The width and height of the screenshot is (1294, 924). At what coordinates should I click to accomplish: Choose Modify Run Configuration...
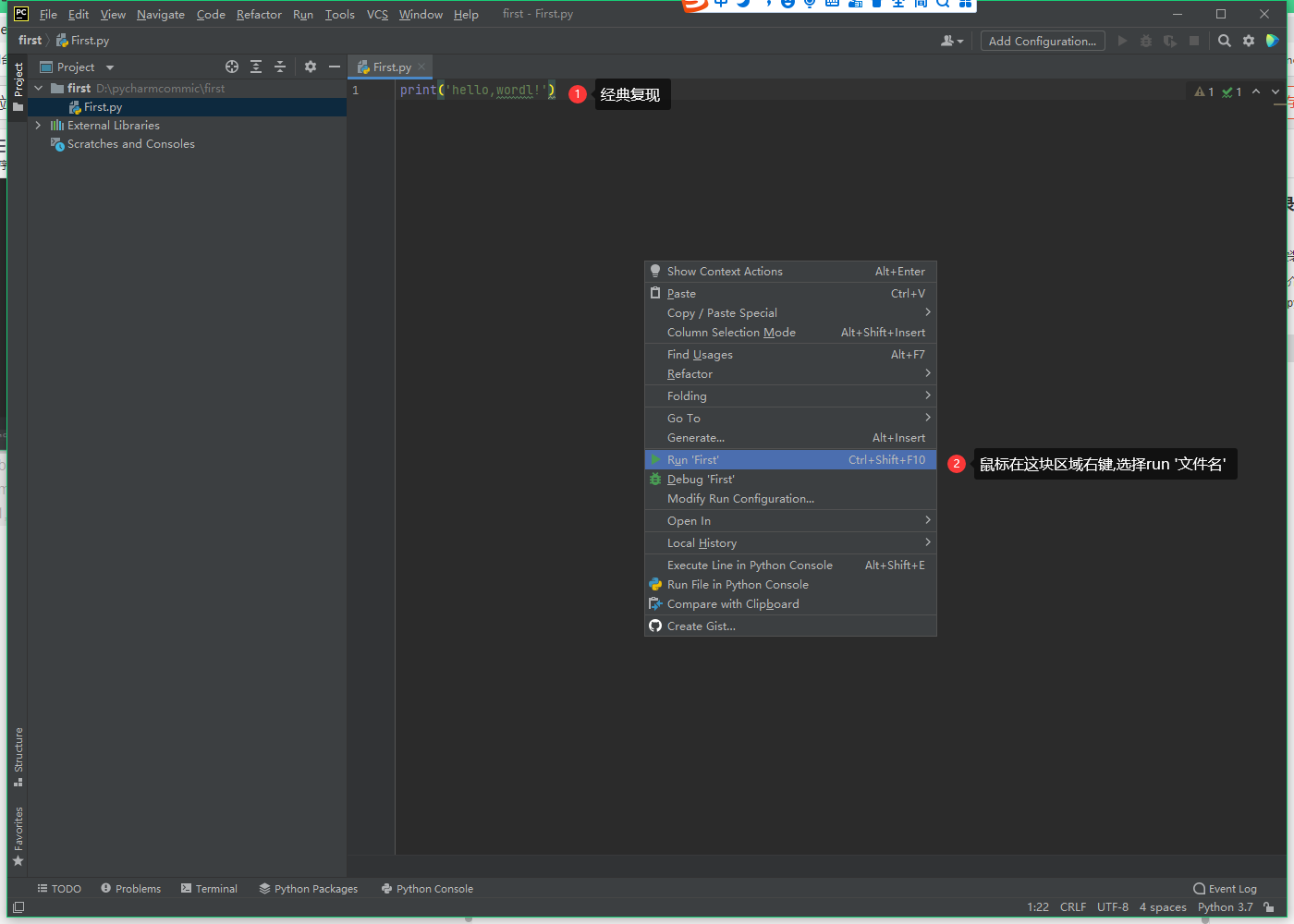(790, 499)
